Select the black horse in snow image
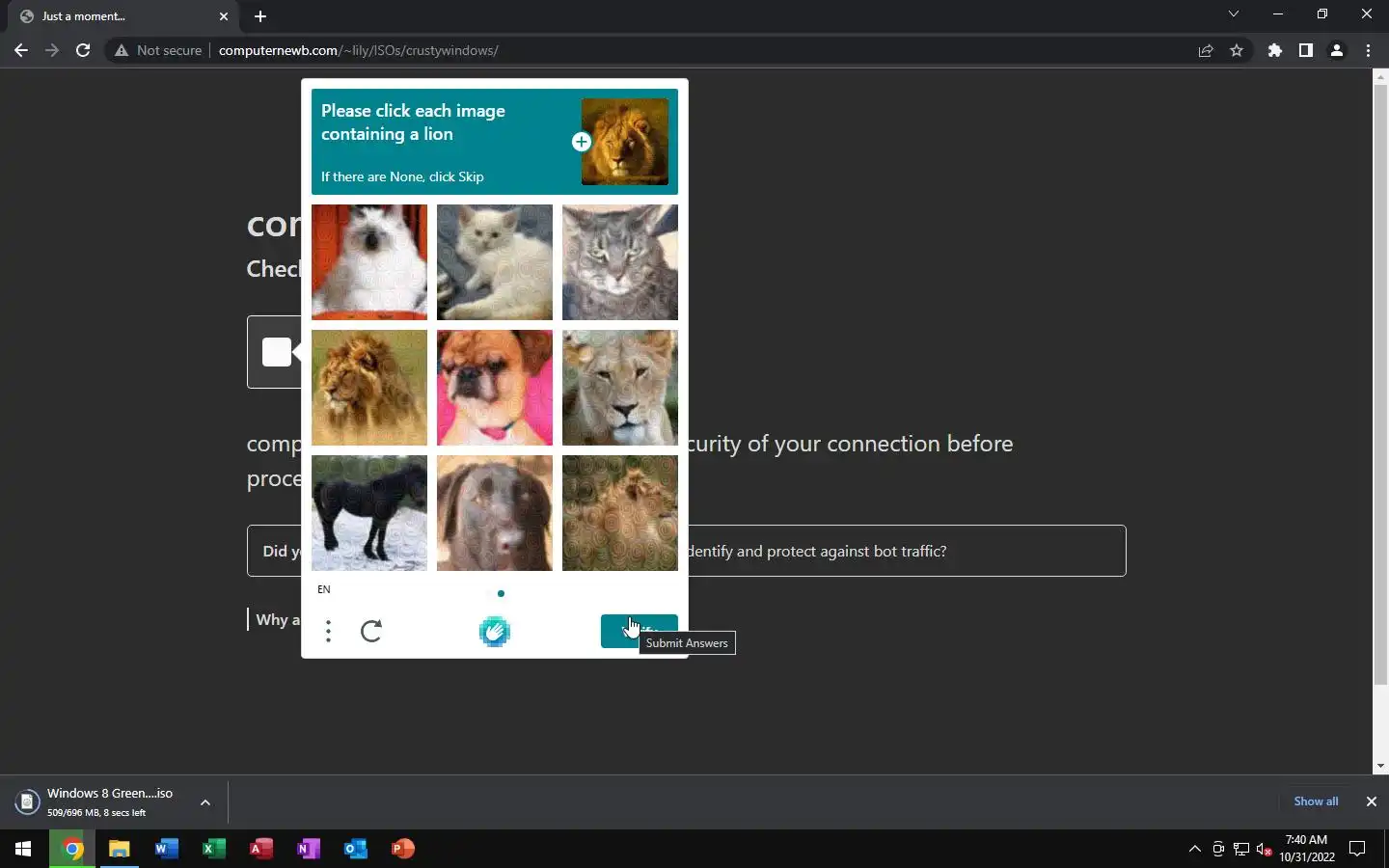Viewport: 1389px width, 868px height. click(x=369, y=513)
